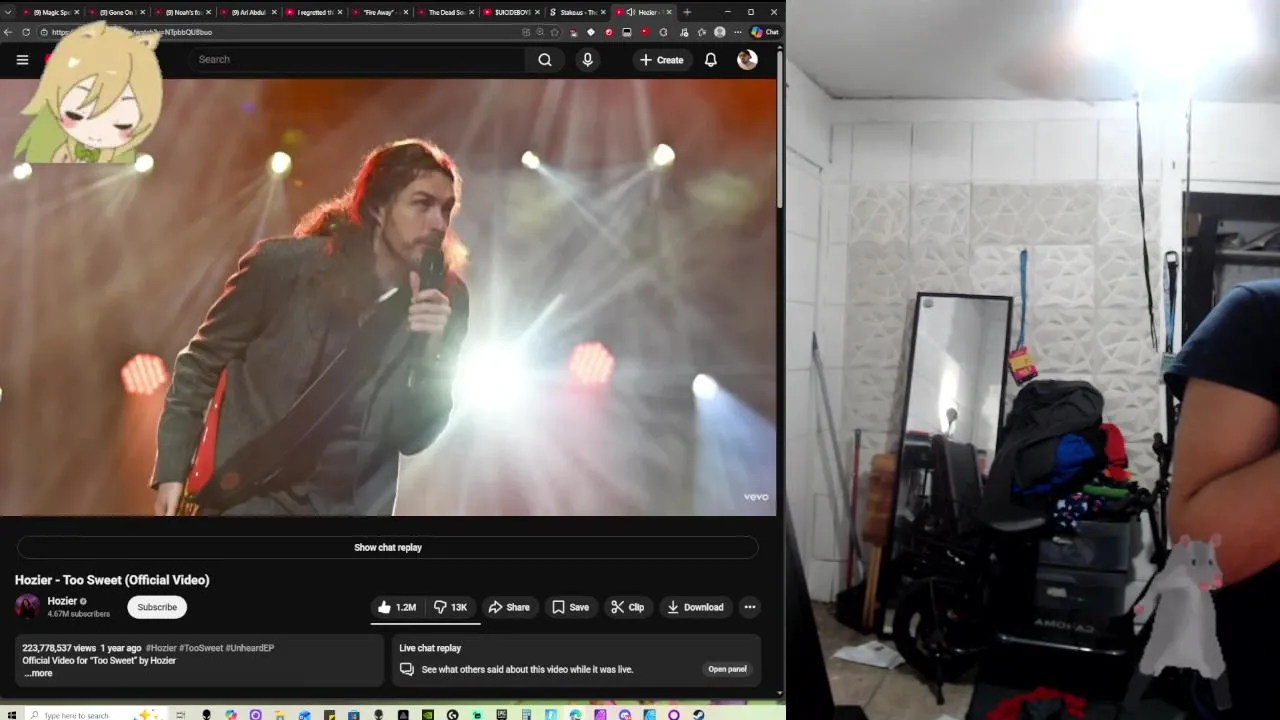Launch Steam from the taskbar
Viewport: 1280px width, 720px height.
click(x=698, y=714)
